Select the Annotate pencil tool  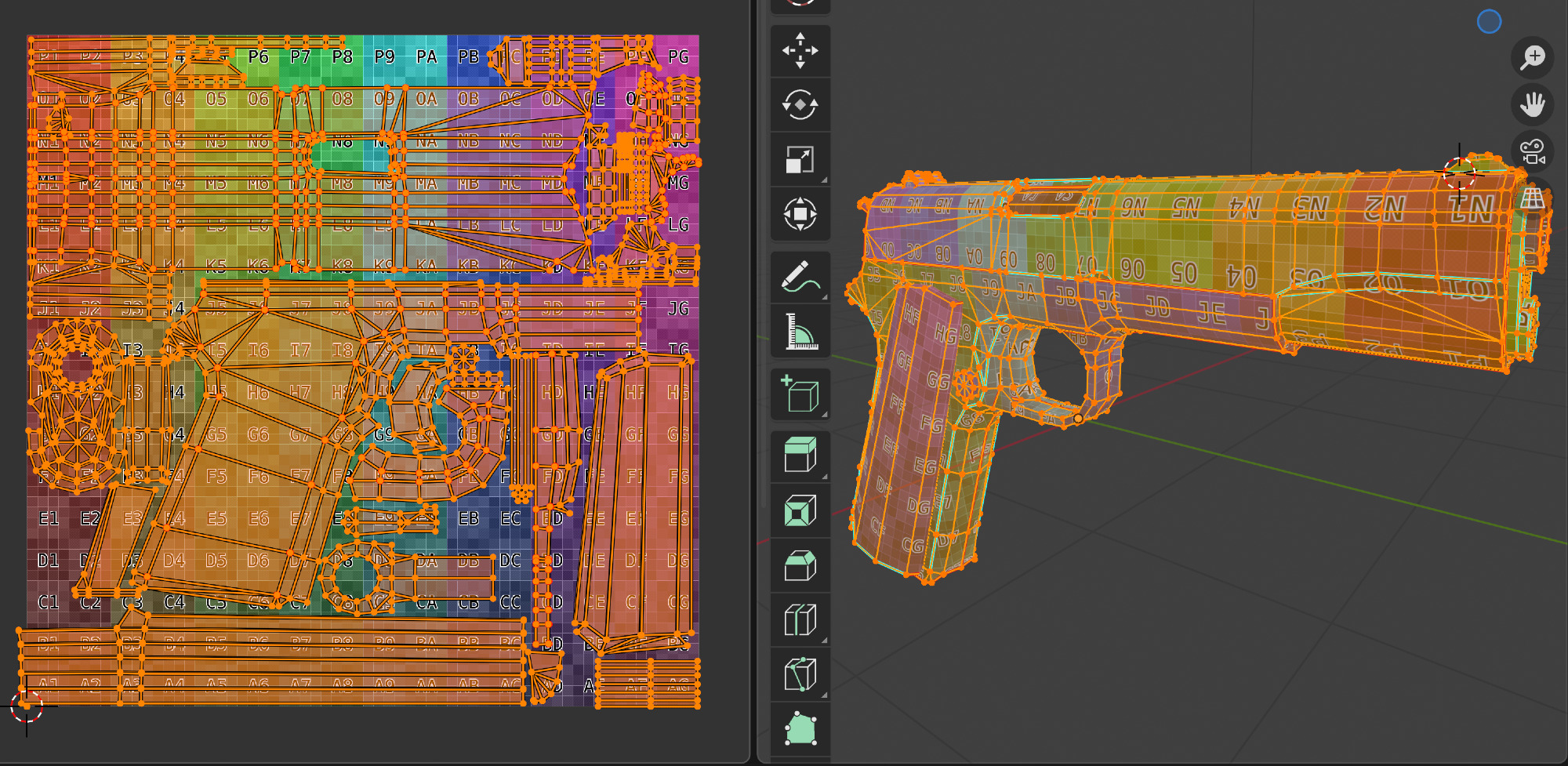coord(800,278)
